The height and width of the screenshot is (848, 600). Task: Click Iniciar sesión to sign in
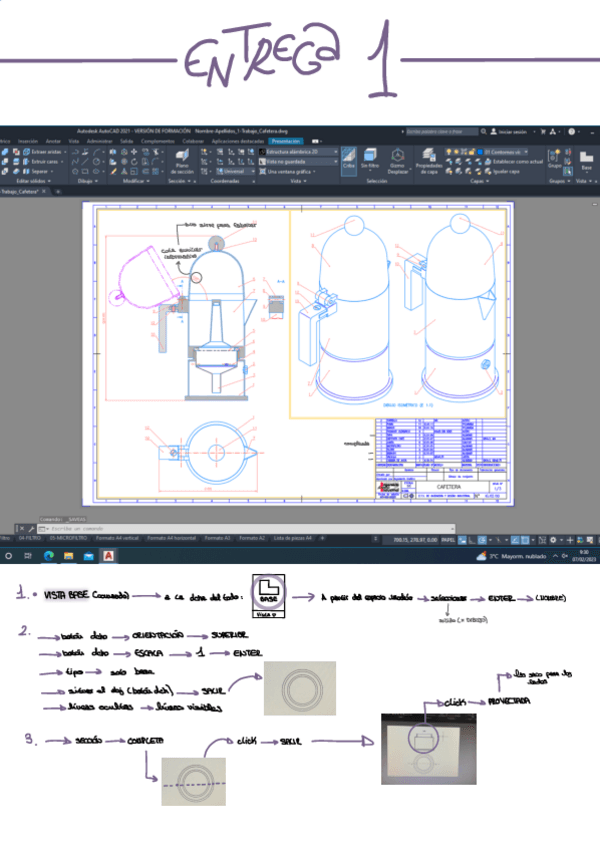(511, 131)
